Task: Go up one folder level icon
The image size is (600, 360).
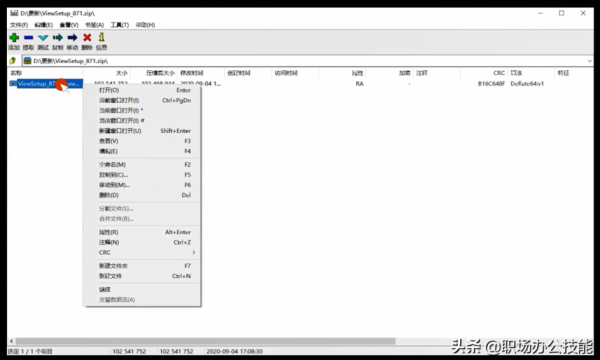Action: (x=13, y=60)
